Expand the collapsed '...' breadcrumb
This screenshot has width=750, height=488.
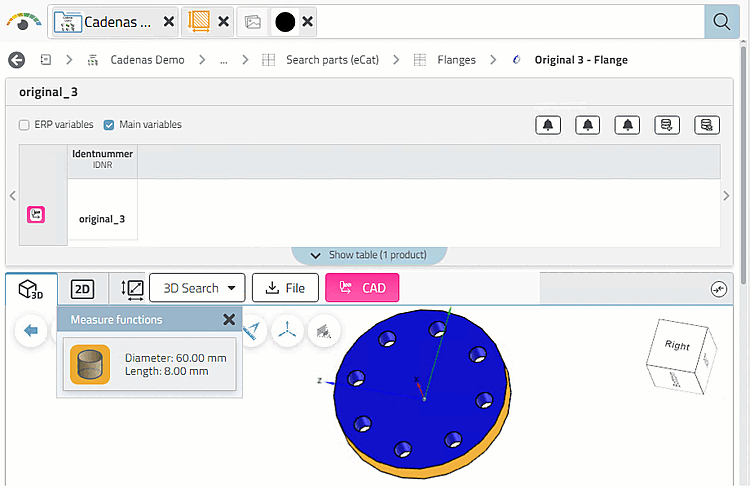tap(223, 60)
